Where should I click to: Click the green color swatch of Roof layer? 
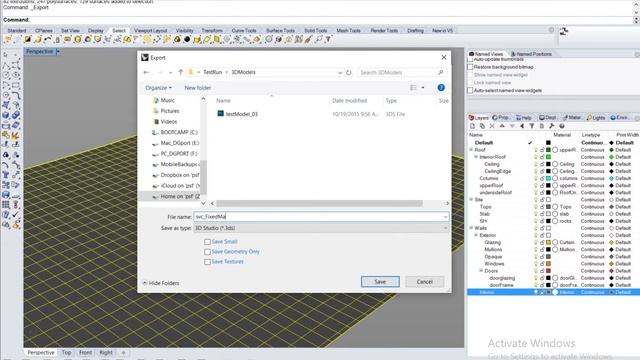pyautogui.click(x=548, y=150)
